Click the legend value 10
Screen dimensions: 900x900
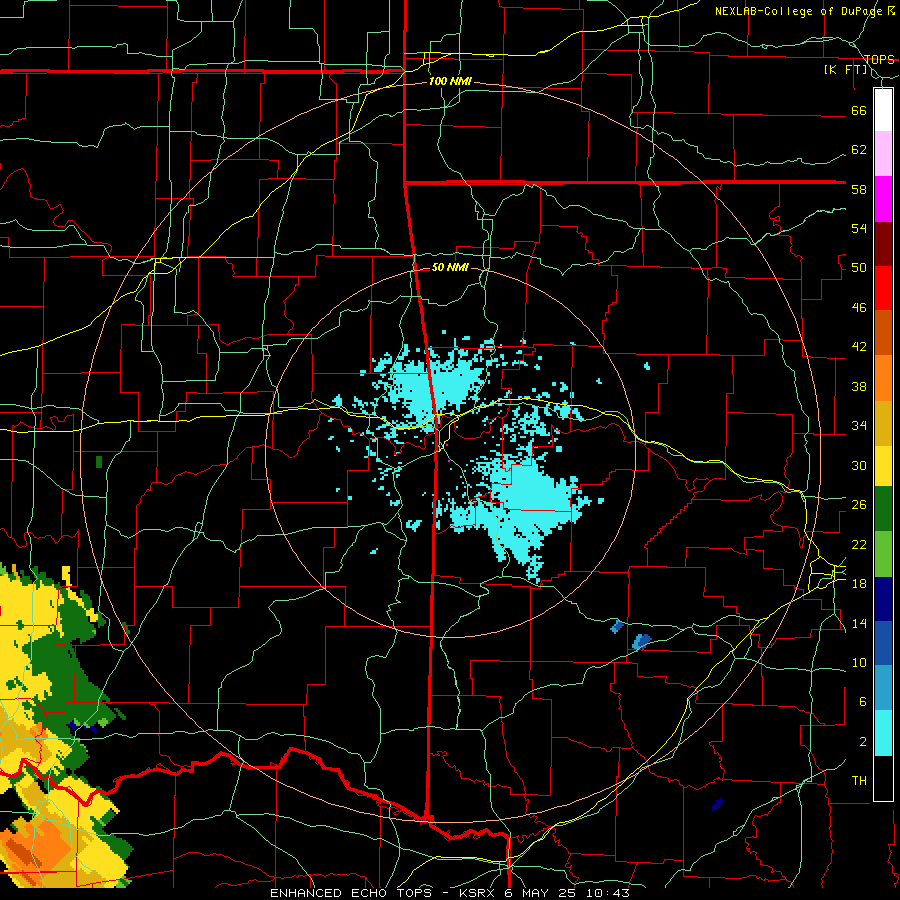coord(859,663)
